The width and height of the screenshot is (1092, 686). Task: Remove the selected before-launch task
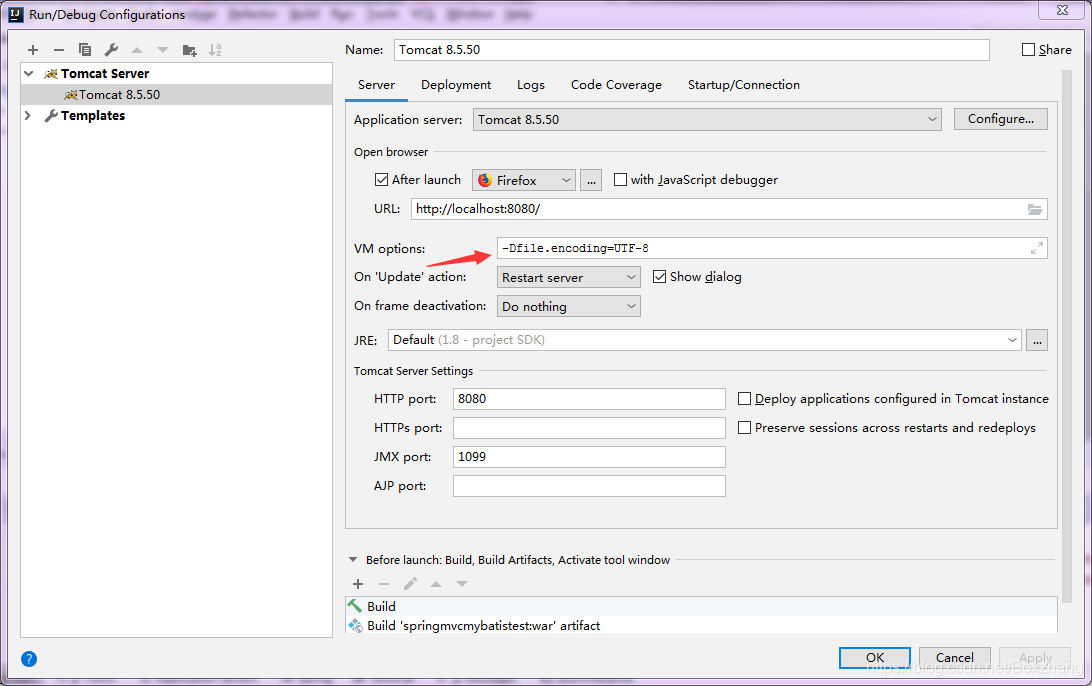(384, 584)
